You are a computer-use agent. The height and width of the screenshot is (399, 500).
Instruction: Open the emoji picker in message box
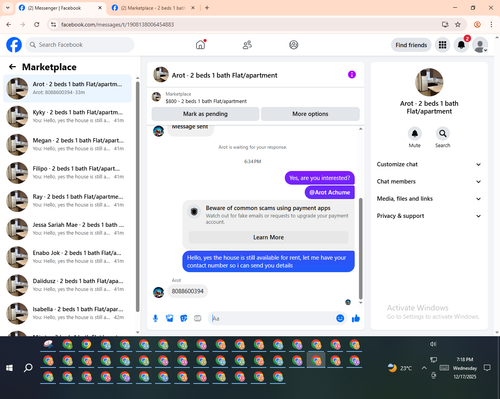point(340,318)
